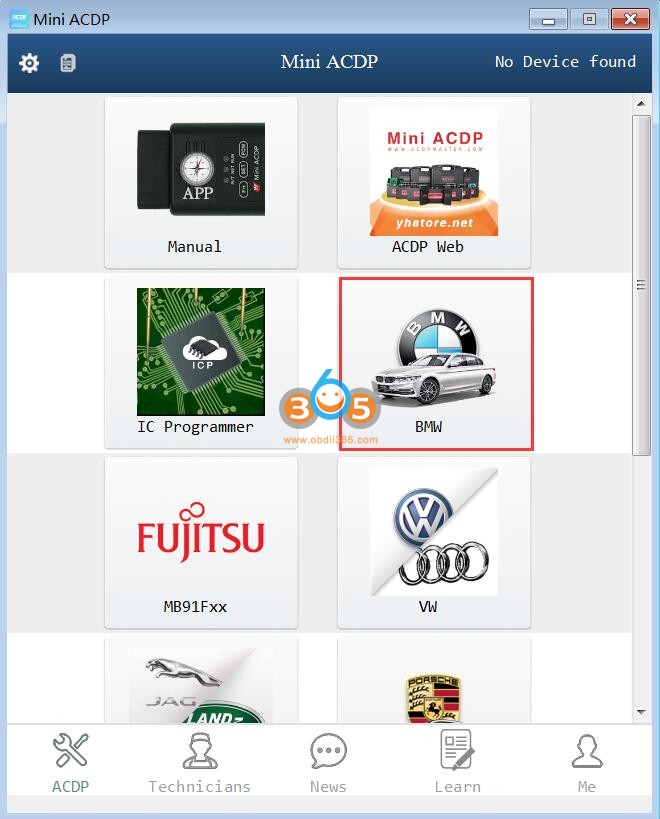Viewport: 660px width, 819px height.
Task: Click the scrollbar up arrow
Action: [641, 104]
